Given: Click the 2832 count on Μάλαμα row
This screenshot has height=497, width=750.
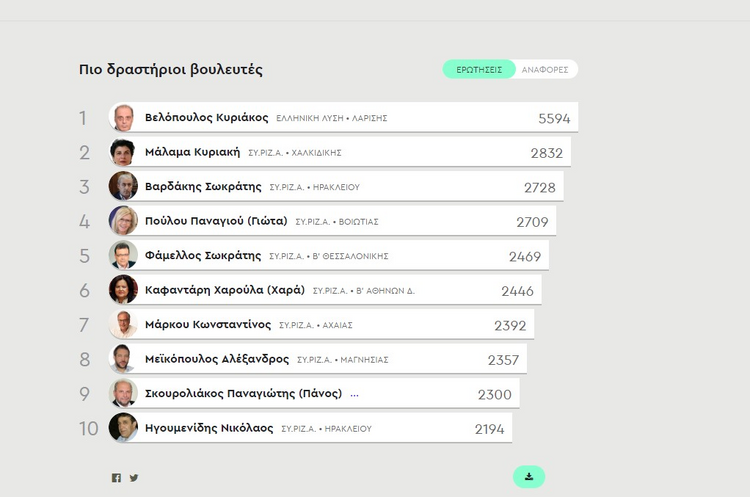Looking at the screenshot, I should coord(546,153).
